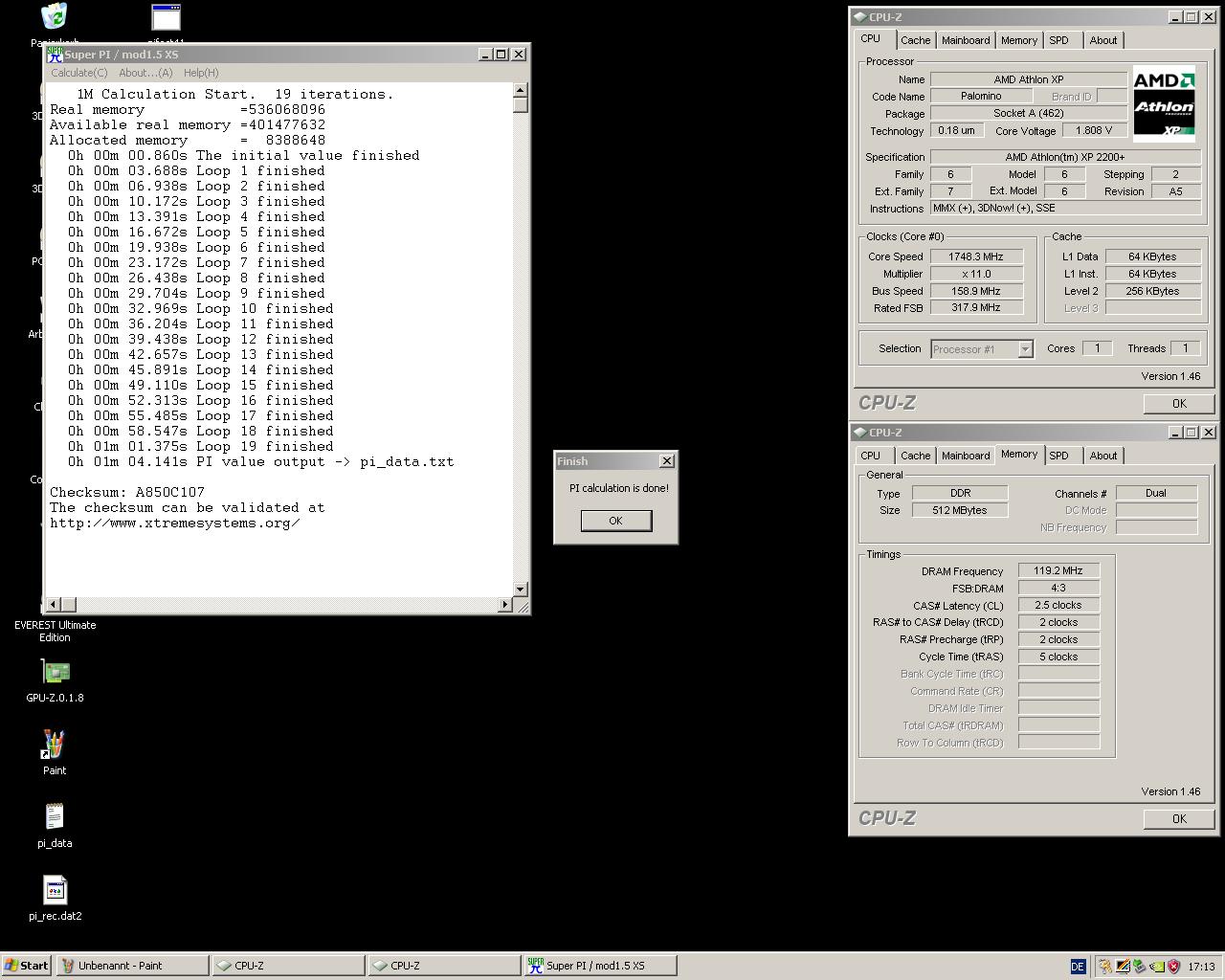The width and height of the screenshot is (1225, 980).
Task: Select the CPU tab in the upper CPU-Z window
Action: click(x=871, y=39)
